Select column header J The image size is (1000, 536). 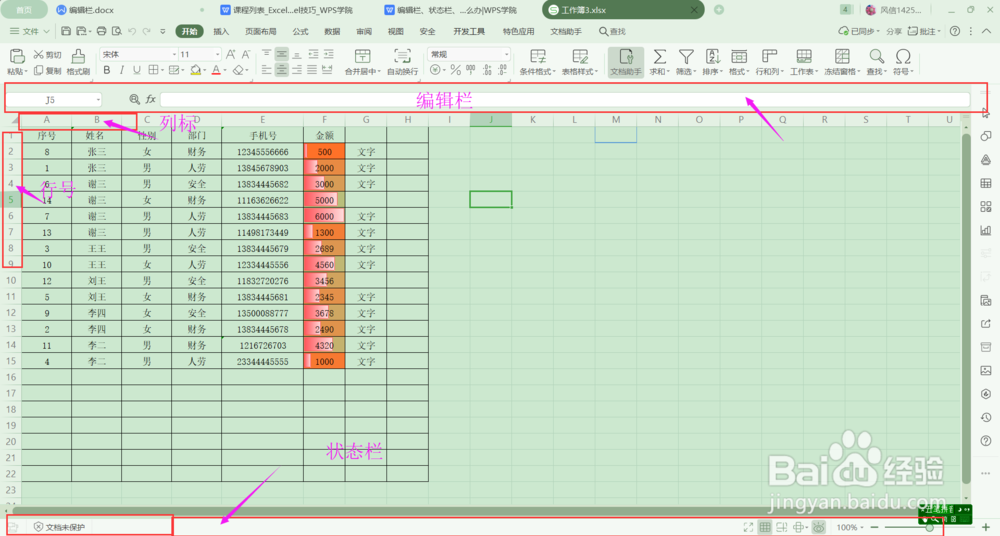(490, 119)
